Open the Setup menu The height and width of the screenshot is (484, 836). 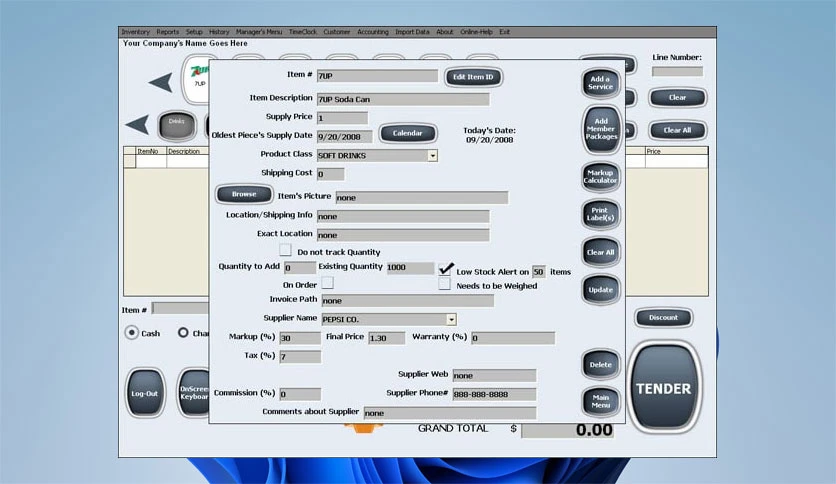coord(194,32)
